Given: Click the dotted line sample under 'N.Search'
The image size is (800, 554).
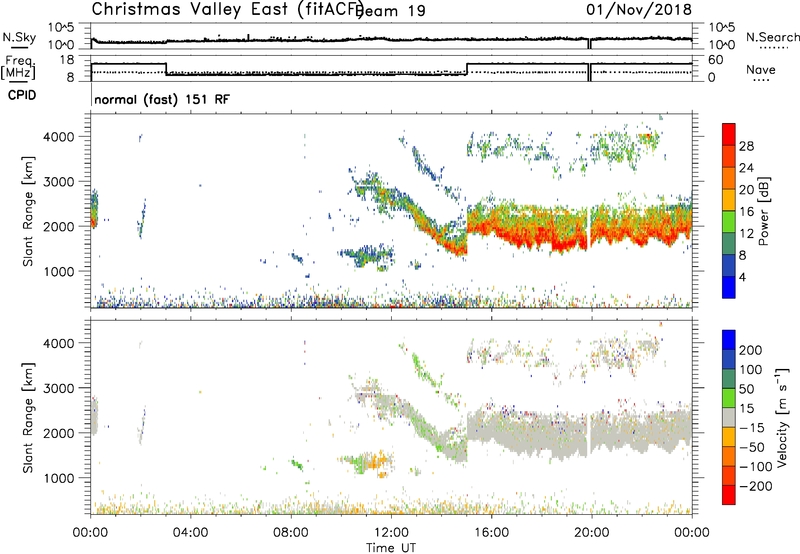Looking at the screenshot, I should point(774,48).
